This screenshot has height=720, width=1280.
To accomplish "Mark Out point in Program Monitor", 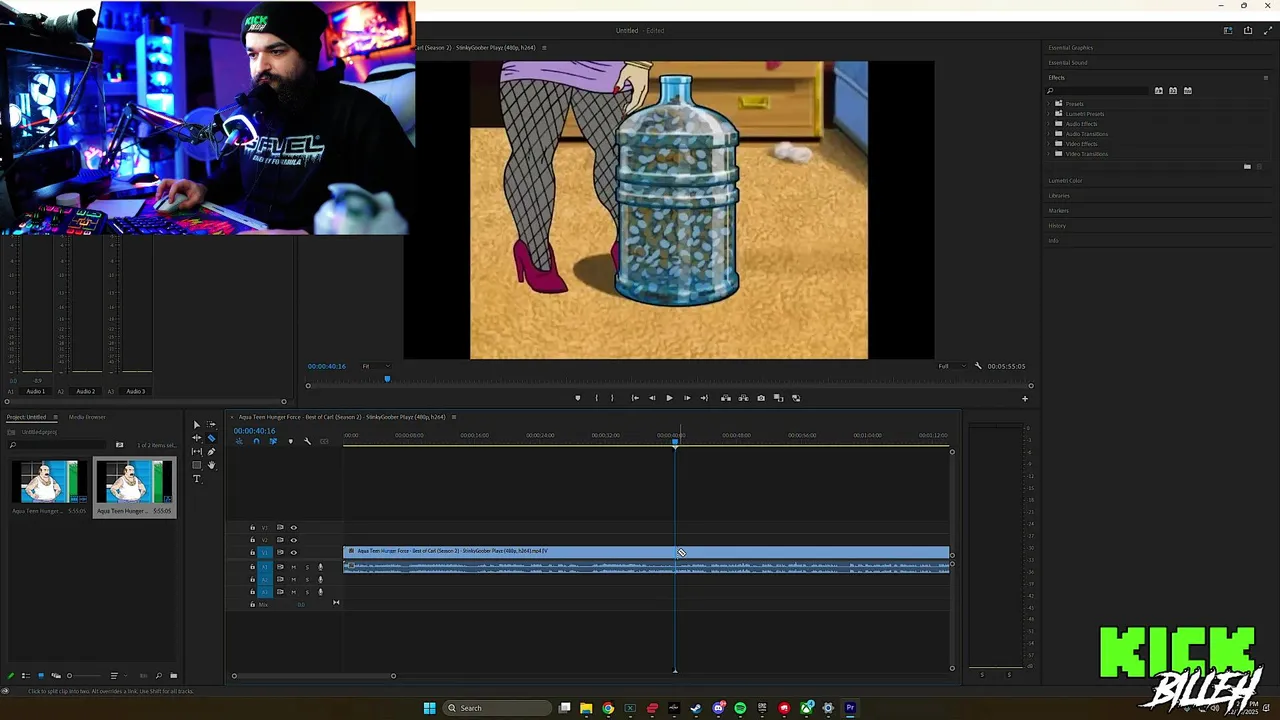I will [x=612, y=398].
